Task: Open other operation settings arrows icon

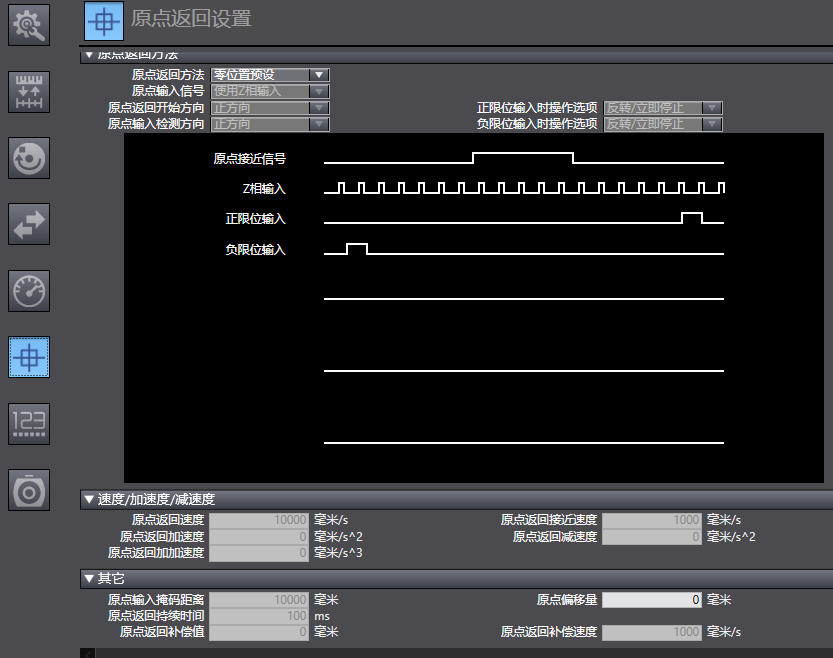Action: pyautogui.click(x=29, y=223)
